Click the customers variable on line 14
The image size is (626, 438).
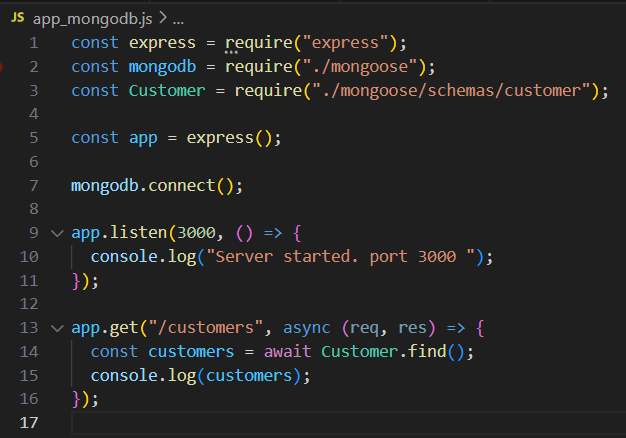point(191,352)
